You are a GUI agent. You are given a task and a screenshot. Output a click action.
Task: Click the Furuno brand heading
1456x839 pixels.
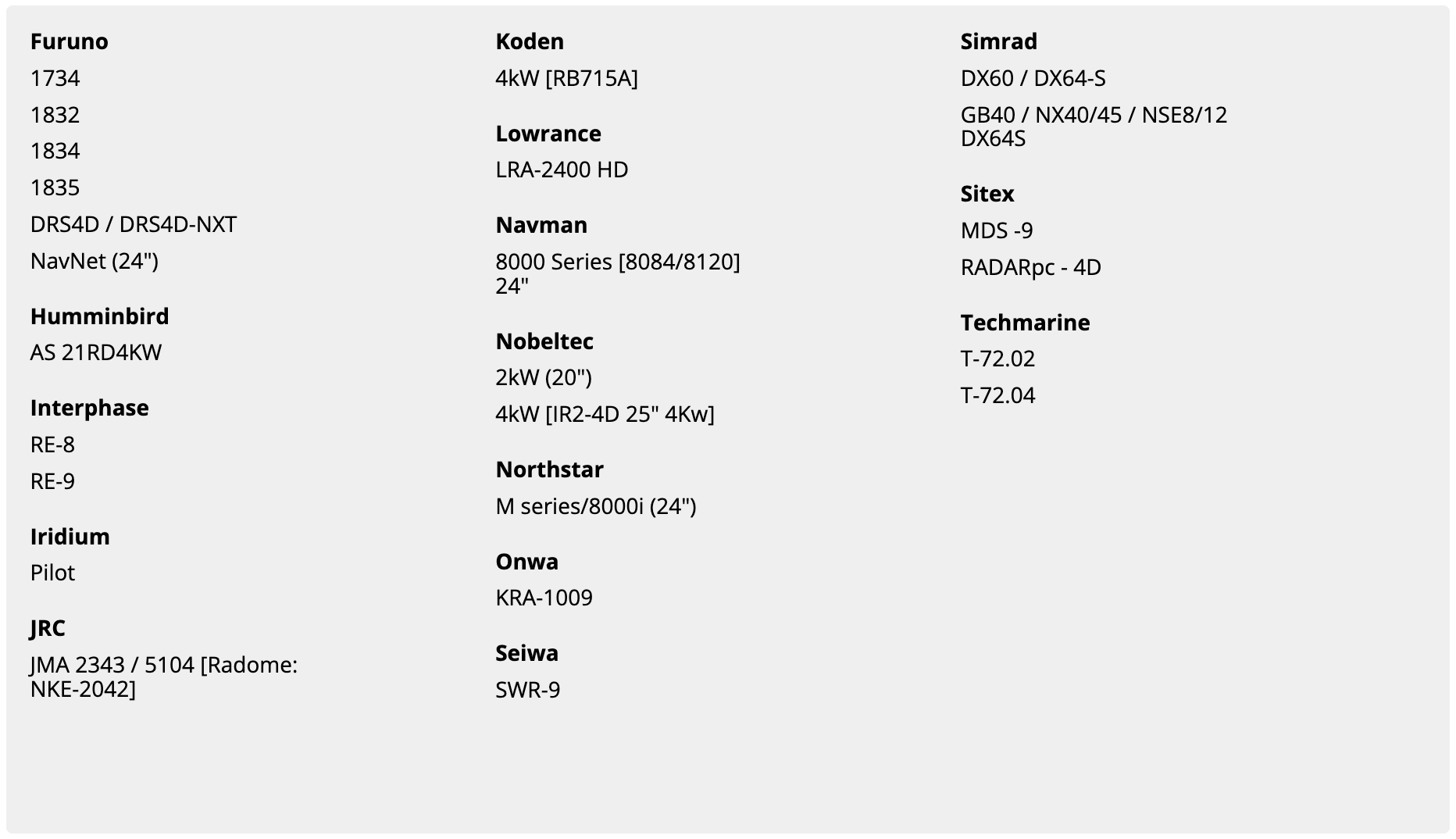tap(69, 41)
